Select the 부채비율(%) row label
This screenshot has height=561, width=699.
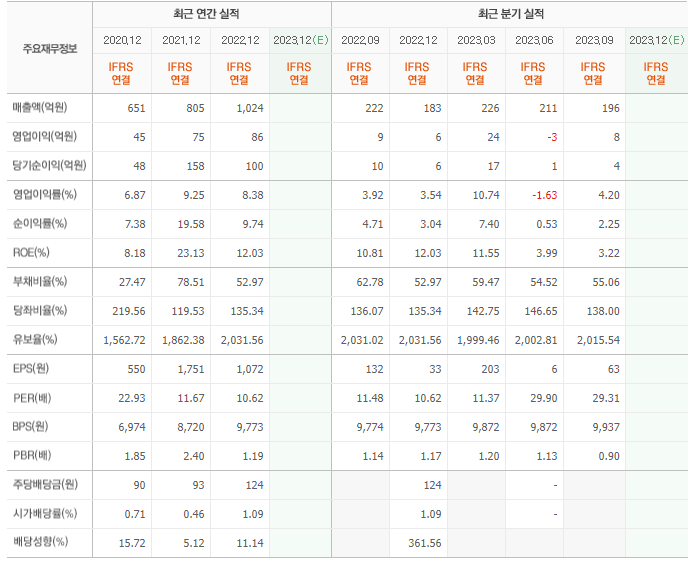(x=40, y=282)
